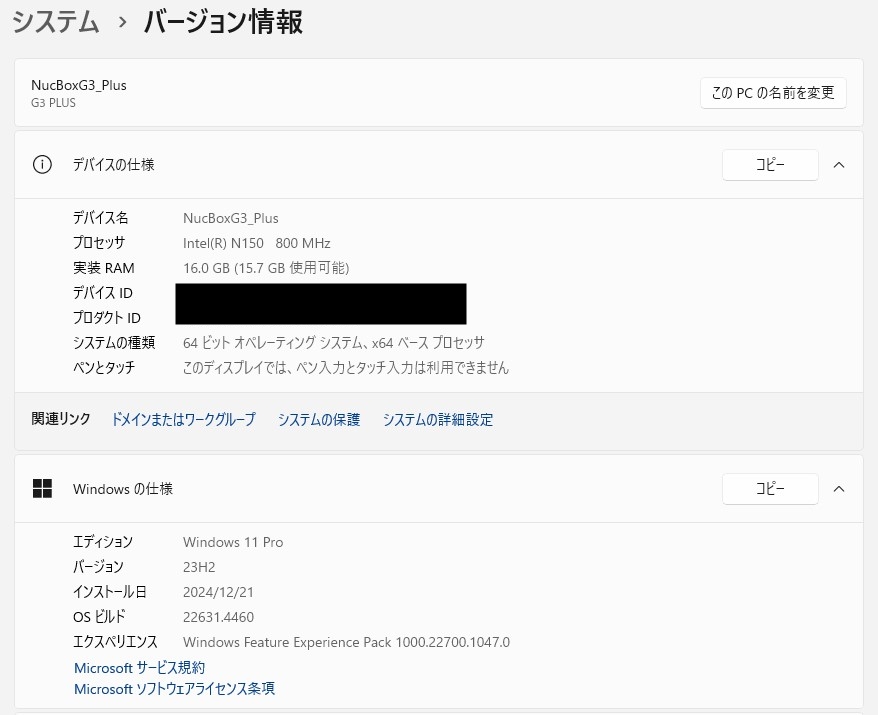878x715 pixels.
Task: Select the バージョン value 23H2
Action: [x=198, y=566]
